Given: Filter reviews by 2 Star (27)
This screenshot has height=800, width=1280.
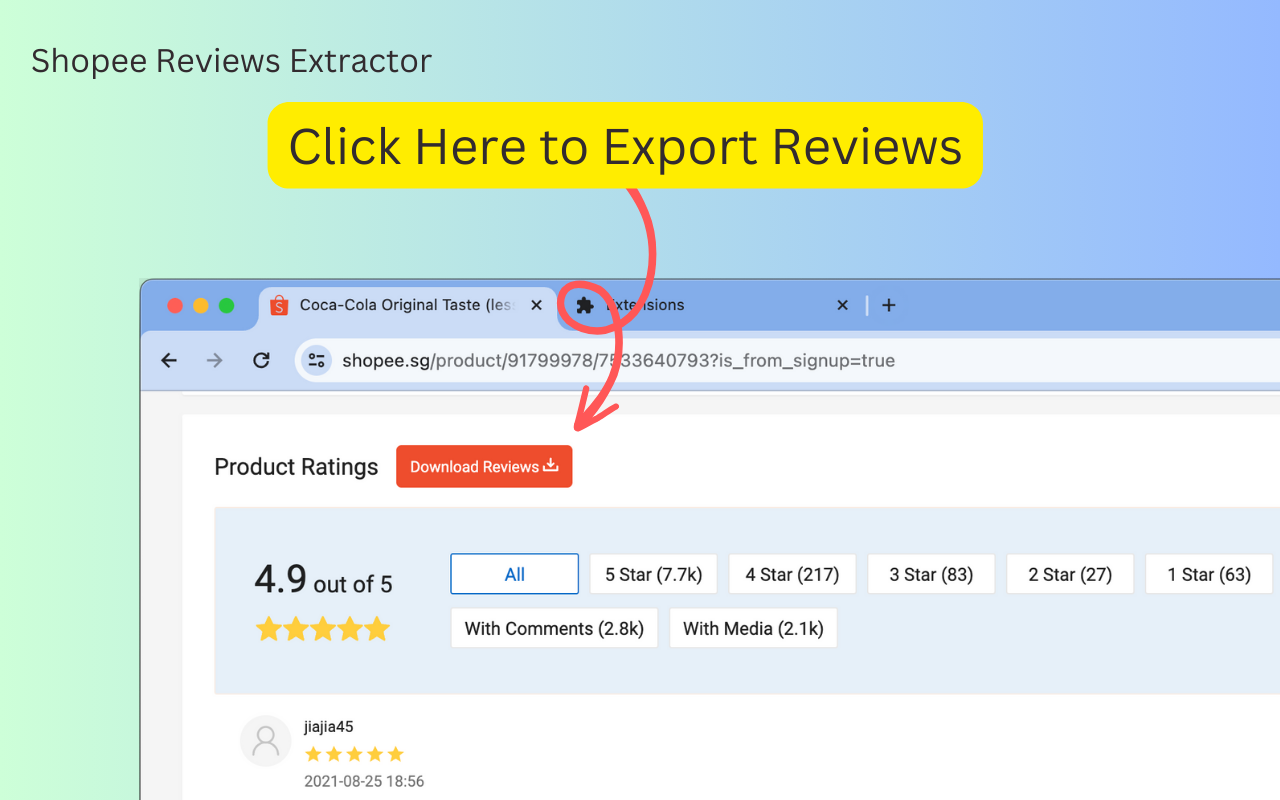Looking at the screenshot, I should point(1070,574).
